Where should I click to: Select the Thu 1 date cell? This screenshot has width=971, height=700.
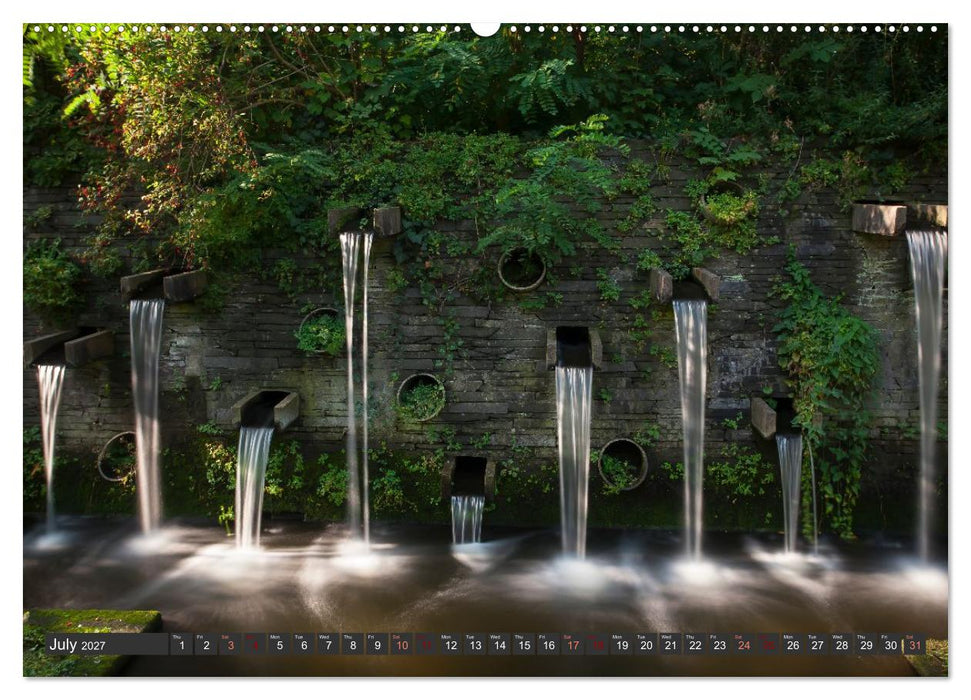point(181,644)
